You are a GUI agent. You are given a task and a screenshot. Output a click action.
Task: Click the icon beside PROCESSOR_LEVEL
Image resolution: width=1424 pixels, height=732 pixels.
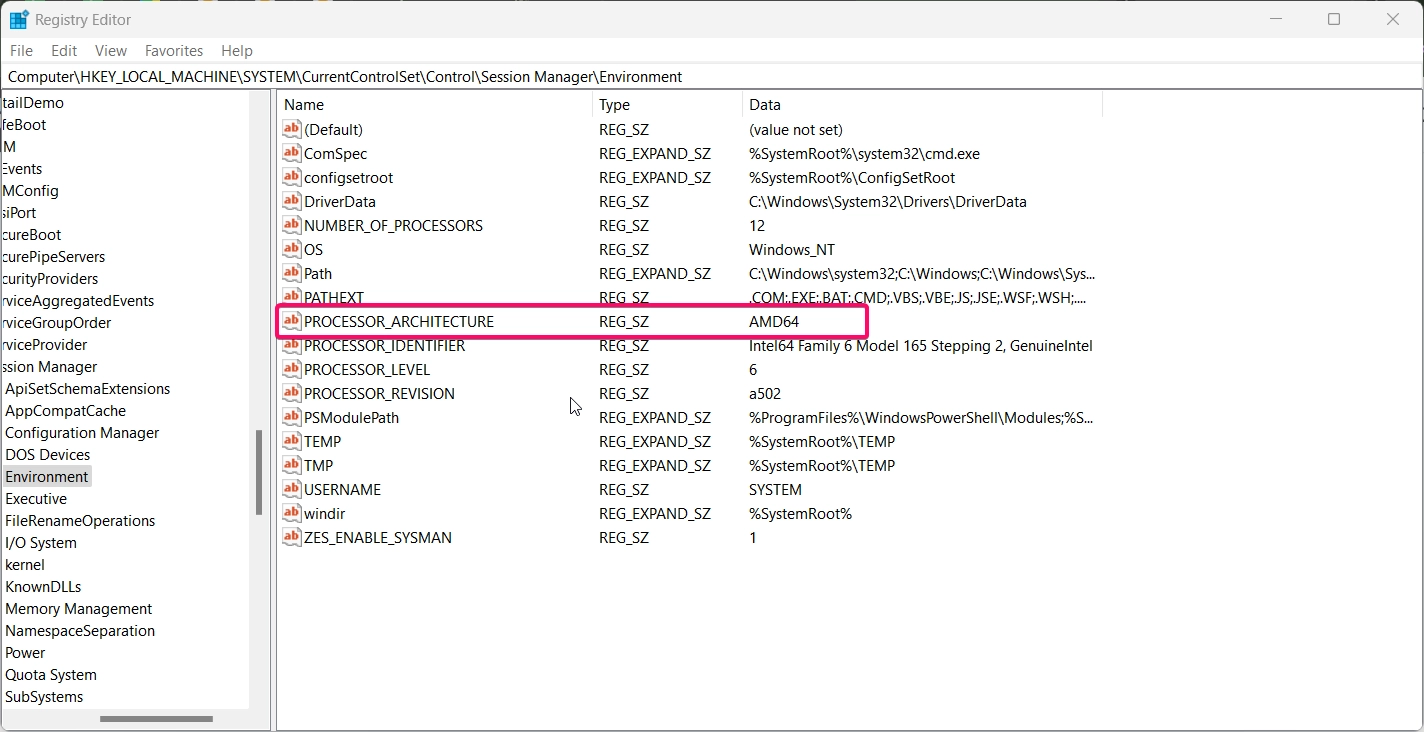point(291,369)
